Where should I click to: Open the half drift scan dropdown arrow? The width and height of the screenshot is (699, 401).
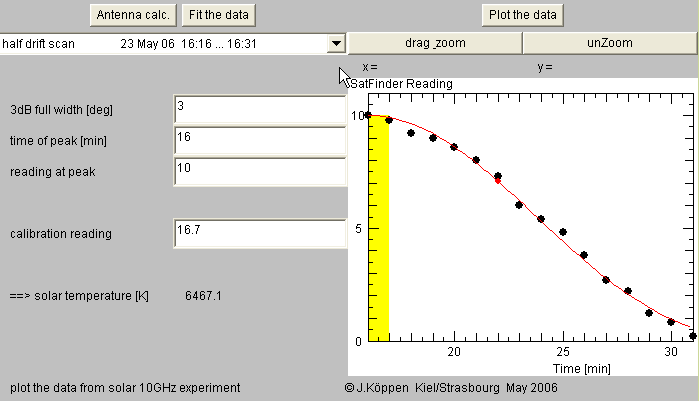336,44
